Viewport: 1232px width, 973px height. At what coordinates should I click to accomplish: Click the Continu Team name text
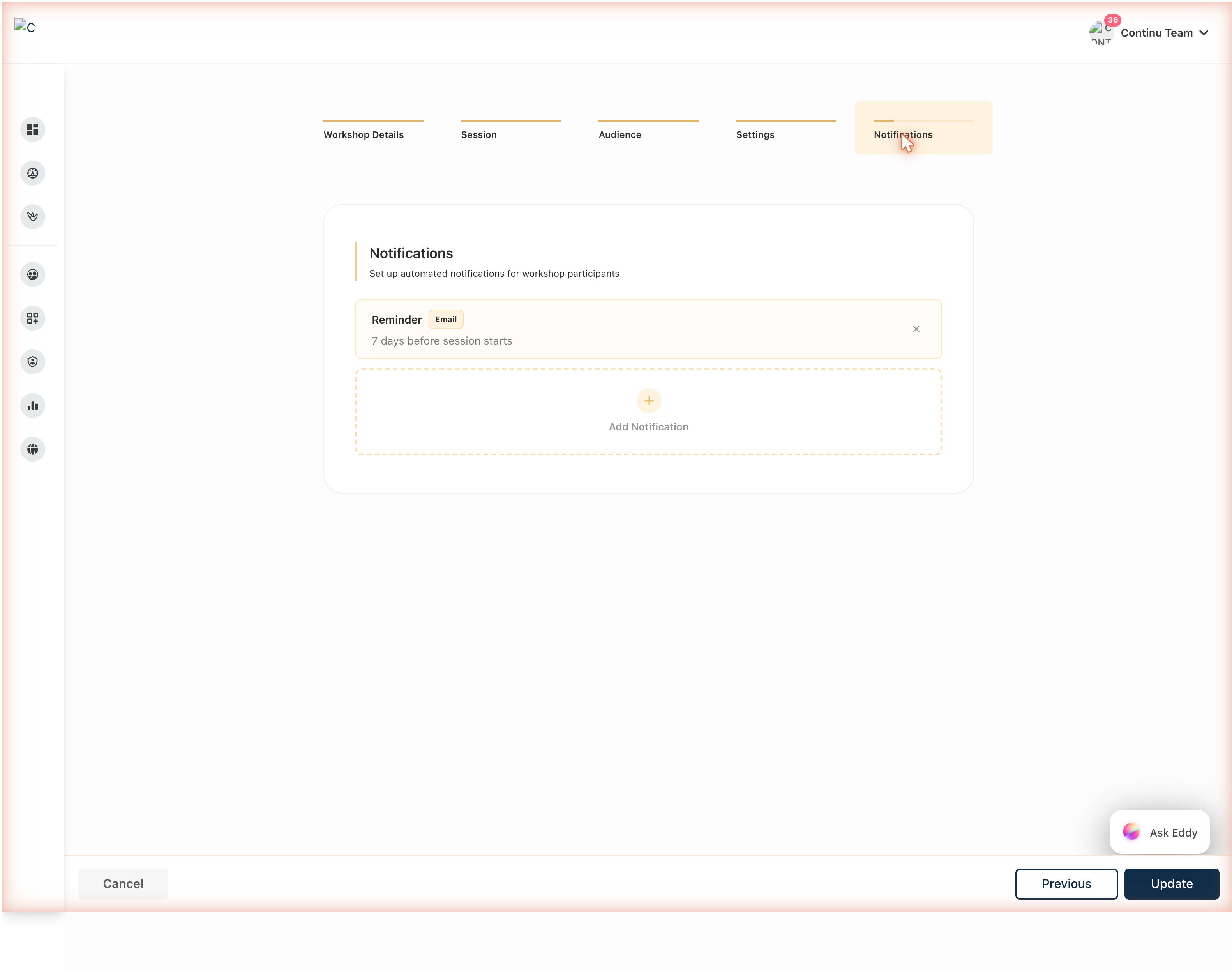[x=1156, y=33]
